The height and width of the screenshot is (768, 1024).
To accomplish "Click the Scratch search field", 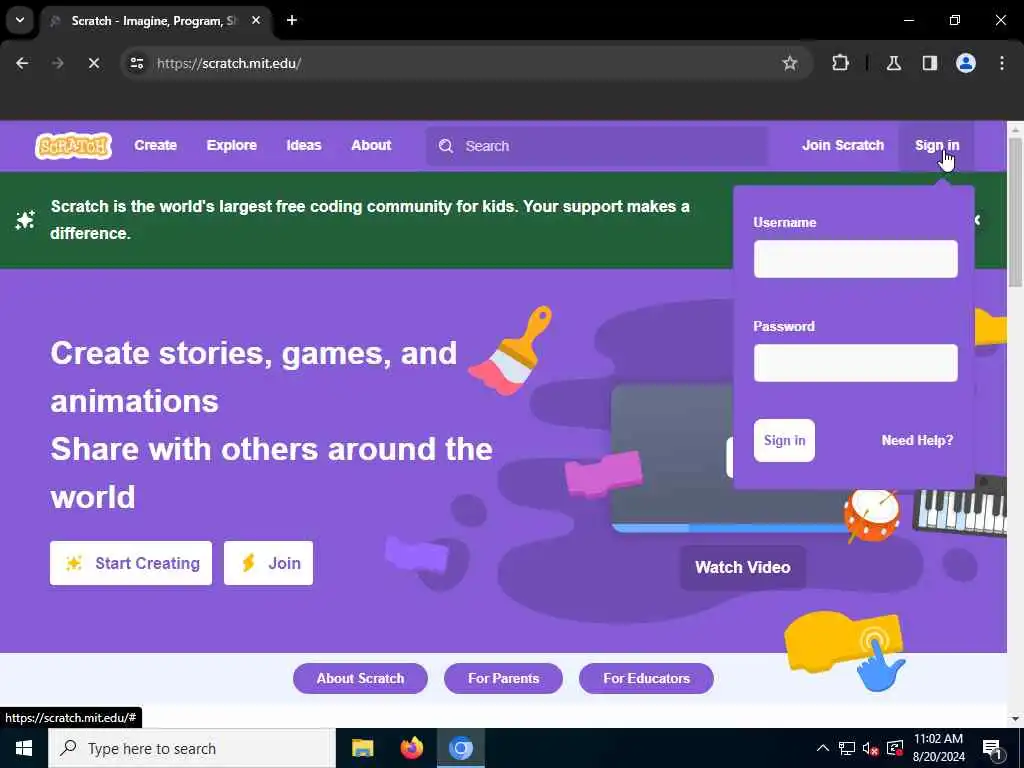I will point(597,146).
